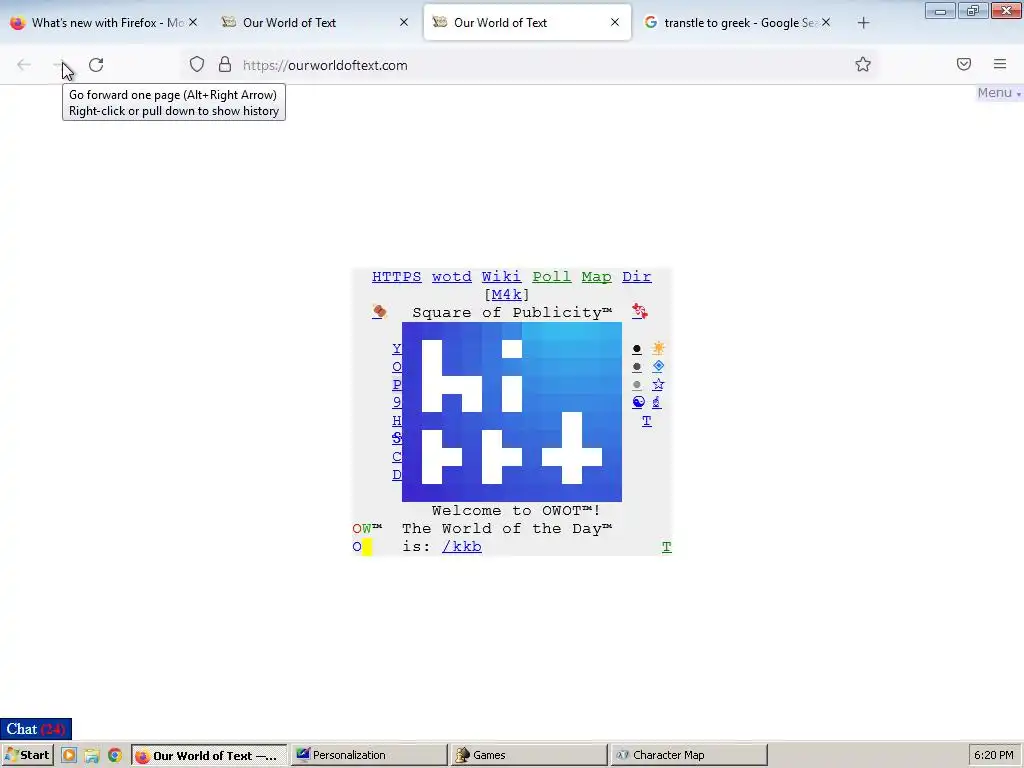Close the Google Search tab
Viewport: 1024px width, 768px height.
[x=826, y=22]
